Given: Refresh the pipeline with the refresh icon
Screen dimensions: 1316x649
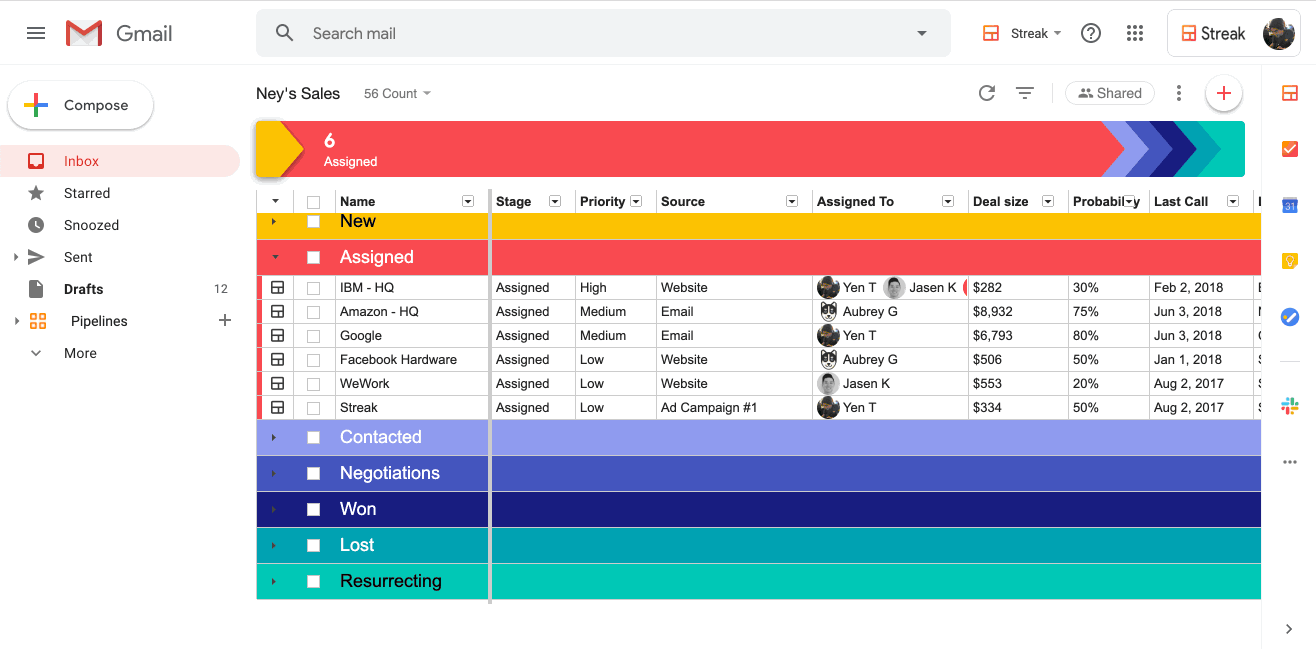Looking at the screenshot, I should coord(987,93).
